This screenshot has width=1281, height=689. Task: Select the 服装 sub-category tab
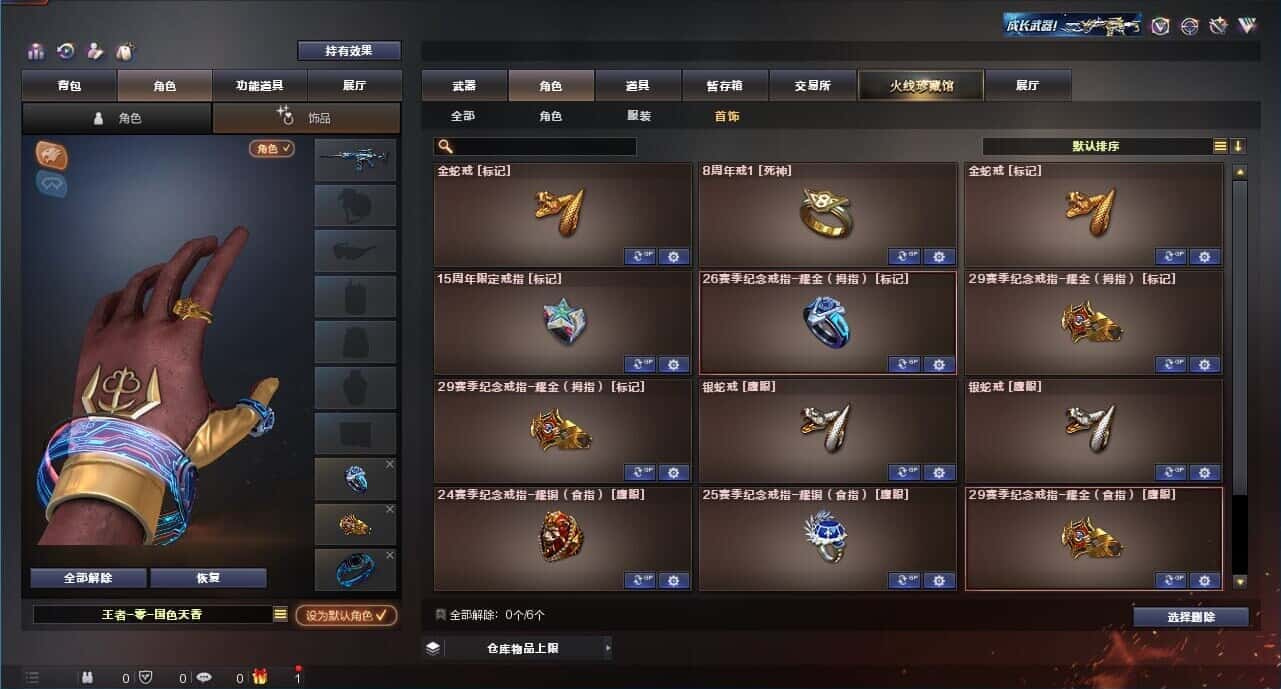pos(639,116)
